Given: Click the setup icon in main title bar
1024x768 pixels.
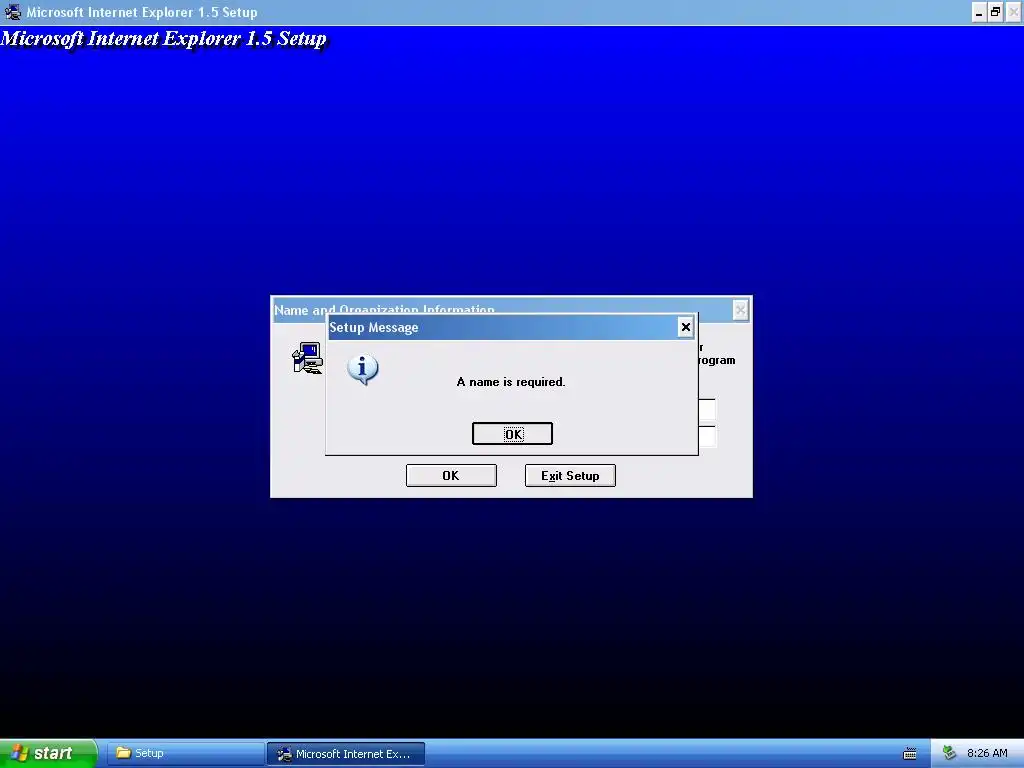Looking at the screenshot, I should (x=12, y=12).
